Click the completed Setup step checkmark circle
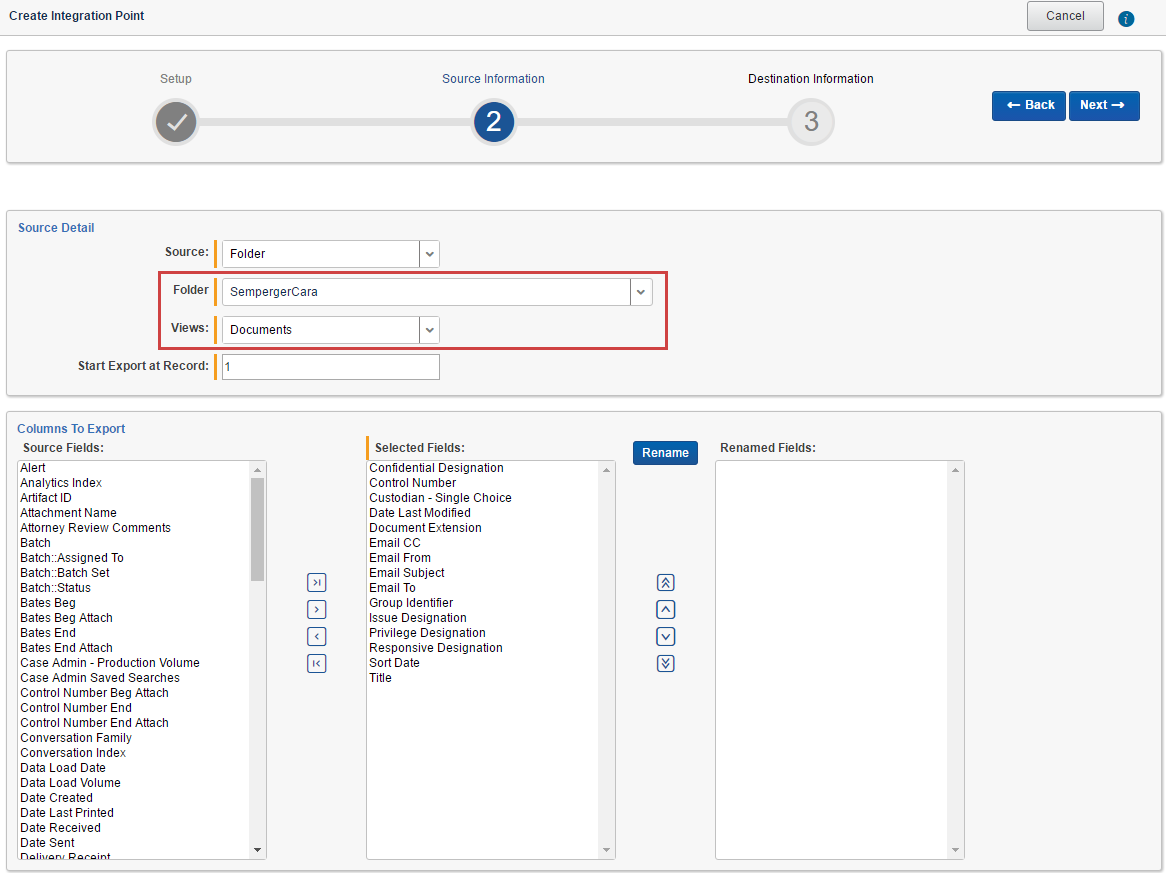Screen dimensions: 1166x873 176,122
